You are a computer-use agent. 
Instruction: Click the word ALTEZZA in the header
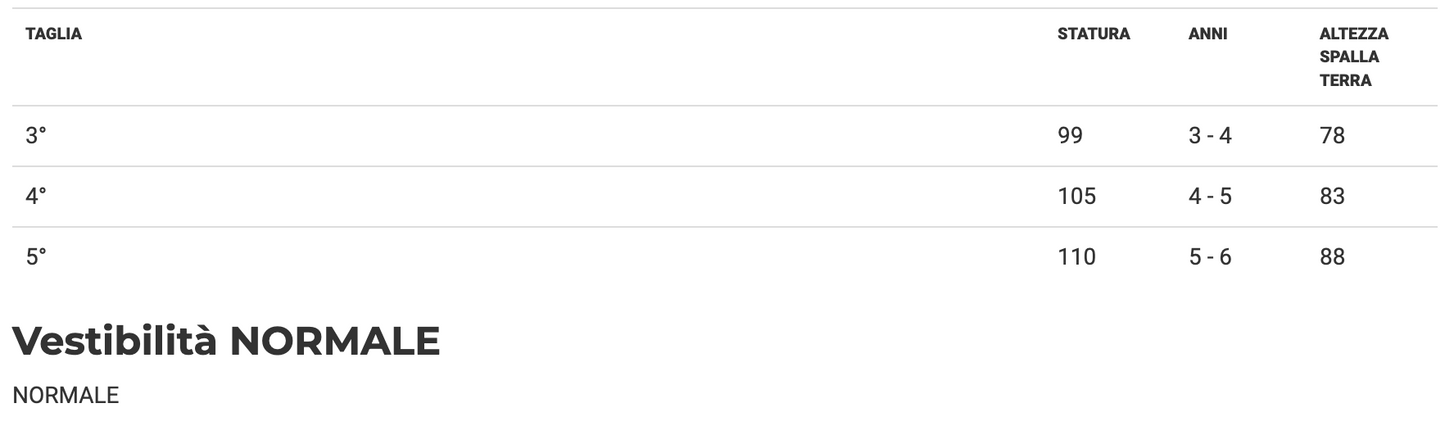tap(1353, 34)
